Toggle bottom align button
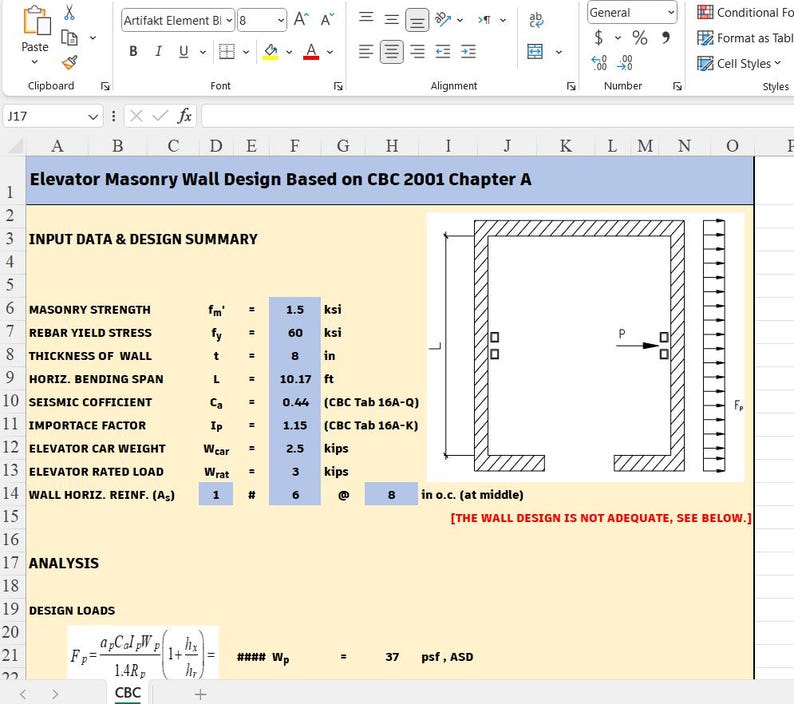The height and width of the screenshot is (704, 794). [417, 20]
